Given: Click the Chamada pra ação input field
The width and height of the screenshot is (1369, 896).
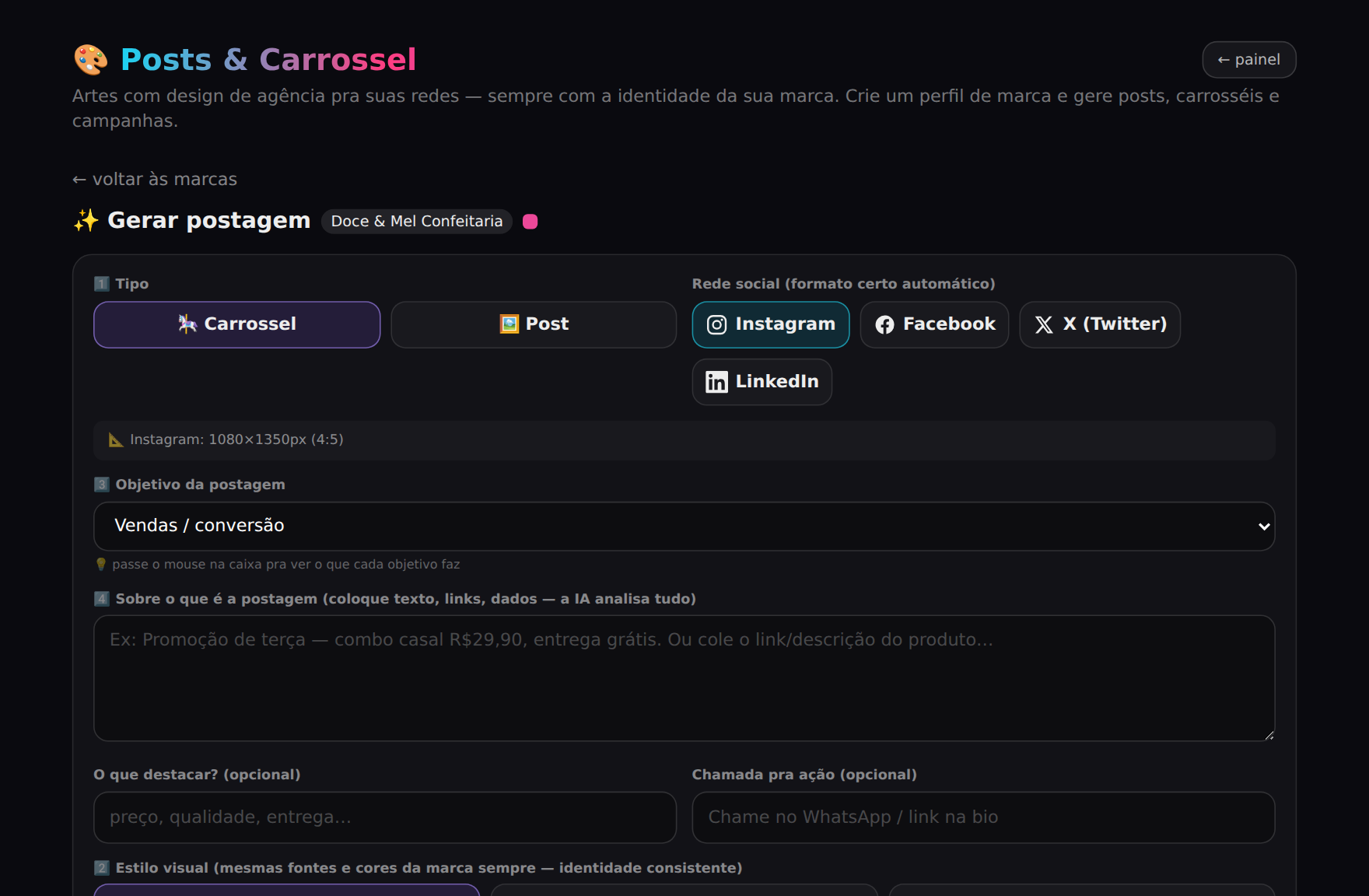Looking at the screenshot, I should point(983,817).
